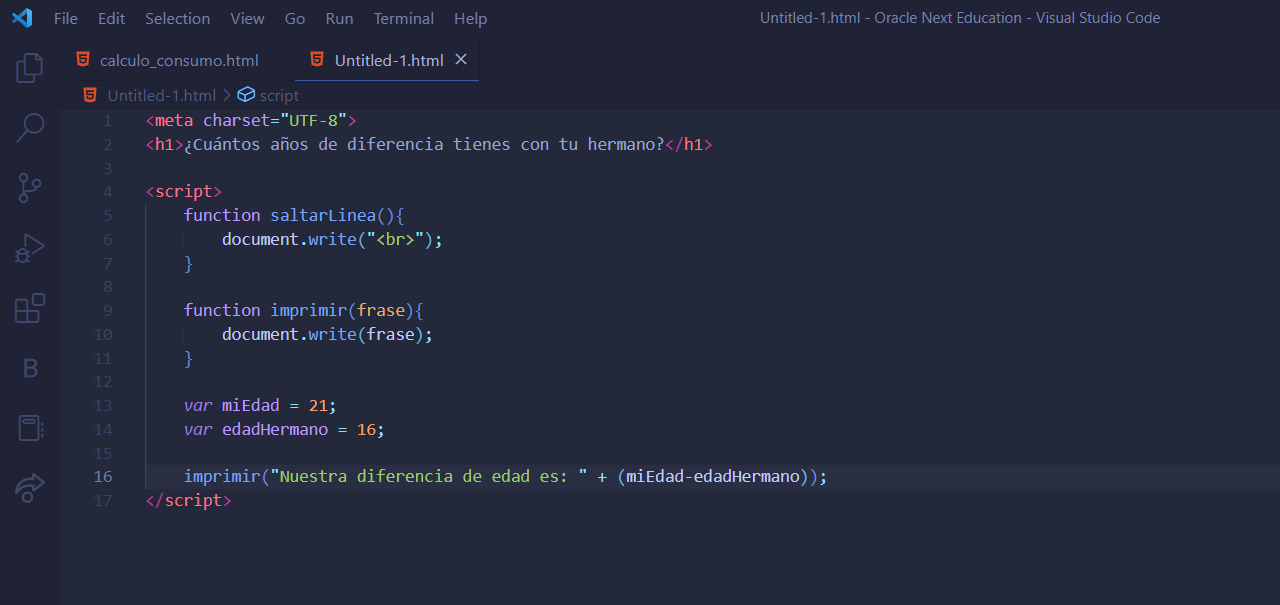Click line number 9 in the gutter

107,310
